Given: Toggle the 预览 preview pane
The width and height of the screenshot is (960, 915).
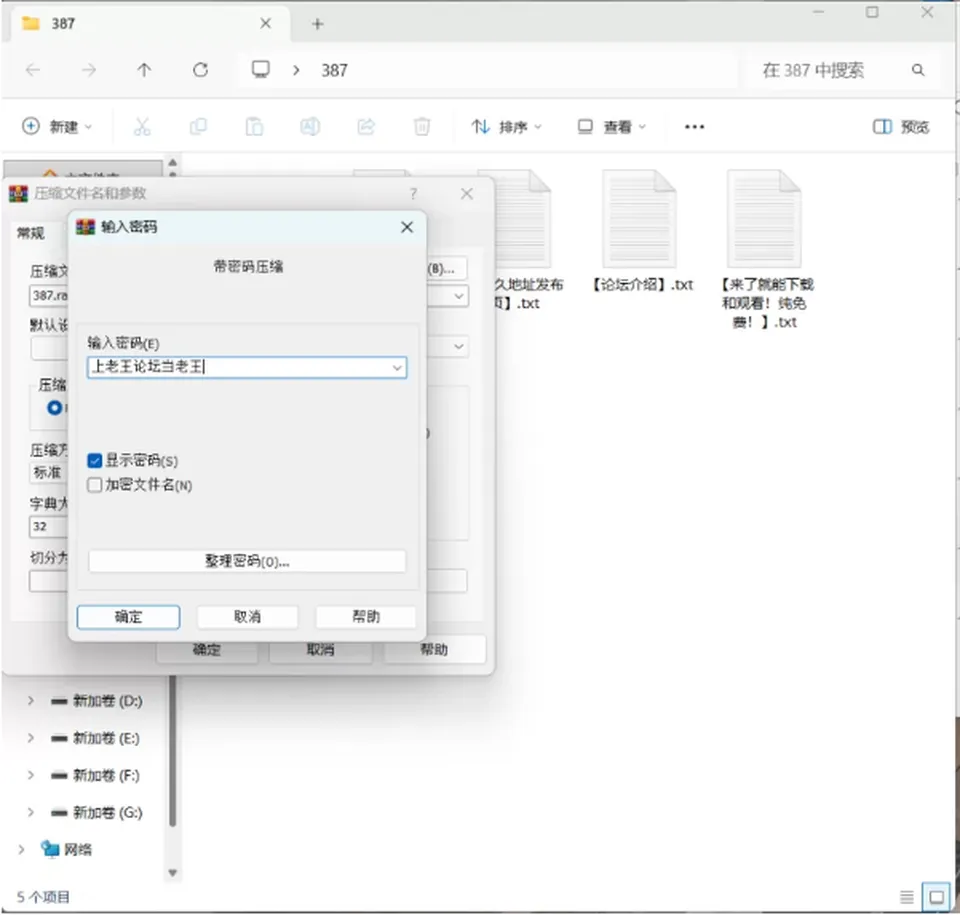Looking at the screenshot, I should pyautogui.click(x=901, y=127).
